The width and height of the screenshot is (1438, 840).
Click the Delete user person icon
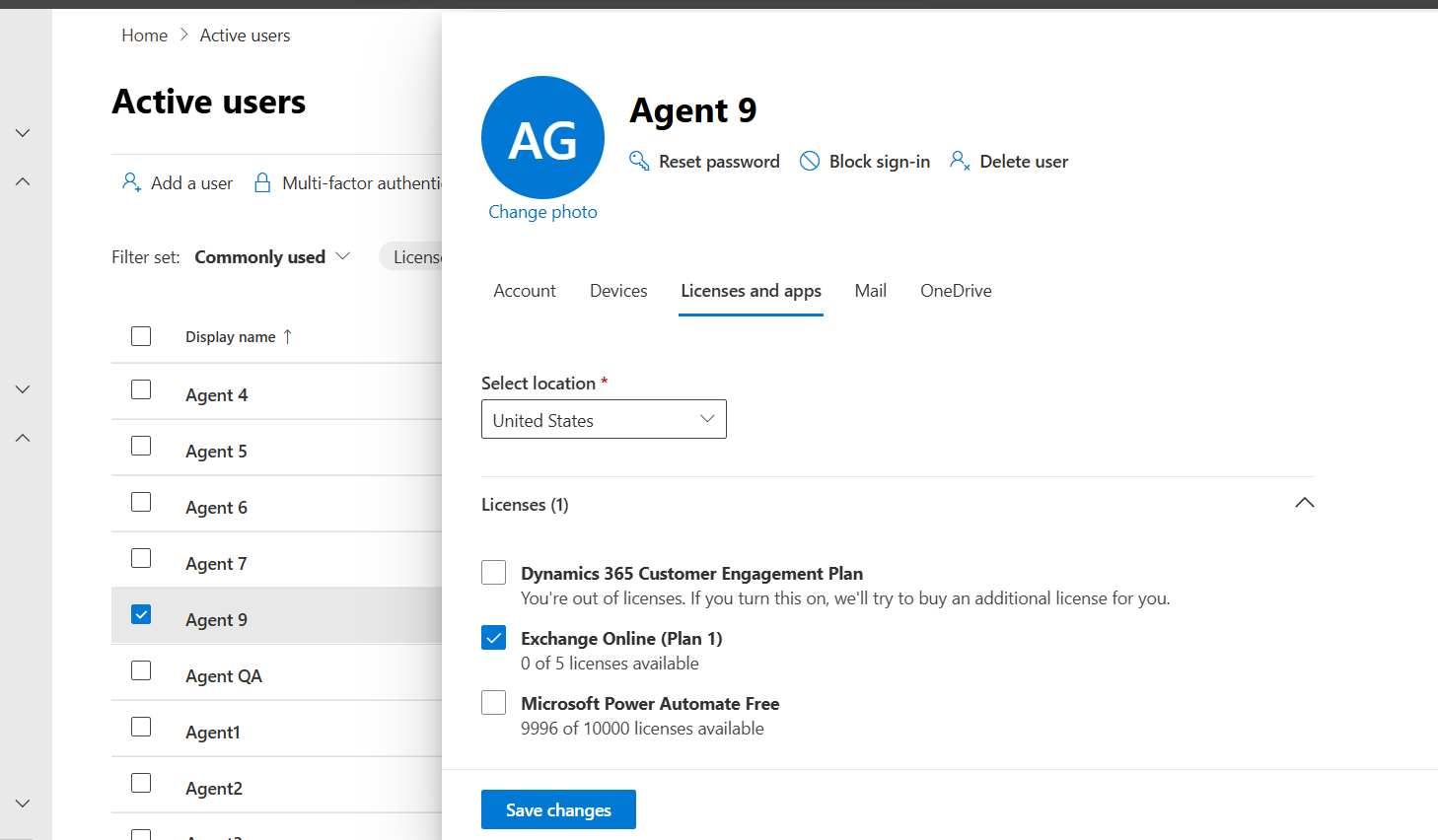click(x=960, y=161)
